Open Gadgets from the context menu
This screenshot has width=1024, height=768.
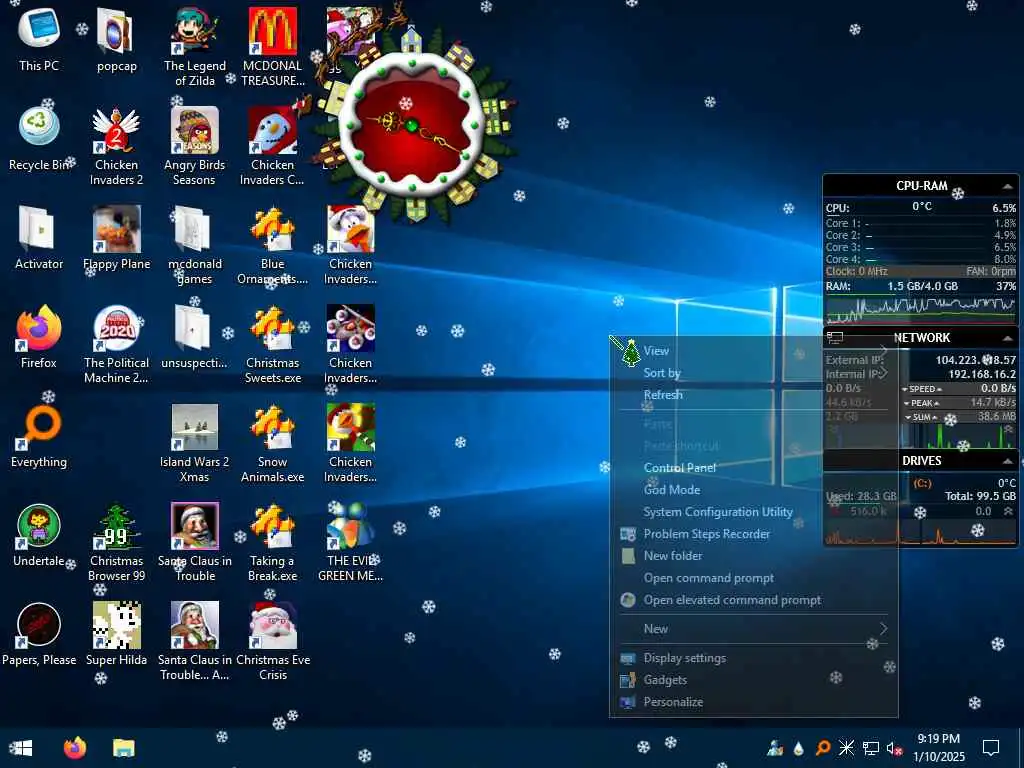pyautogui.click(x=754, y=680)
